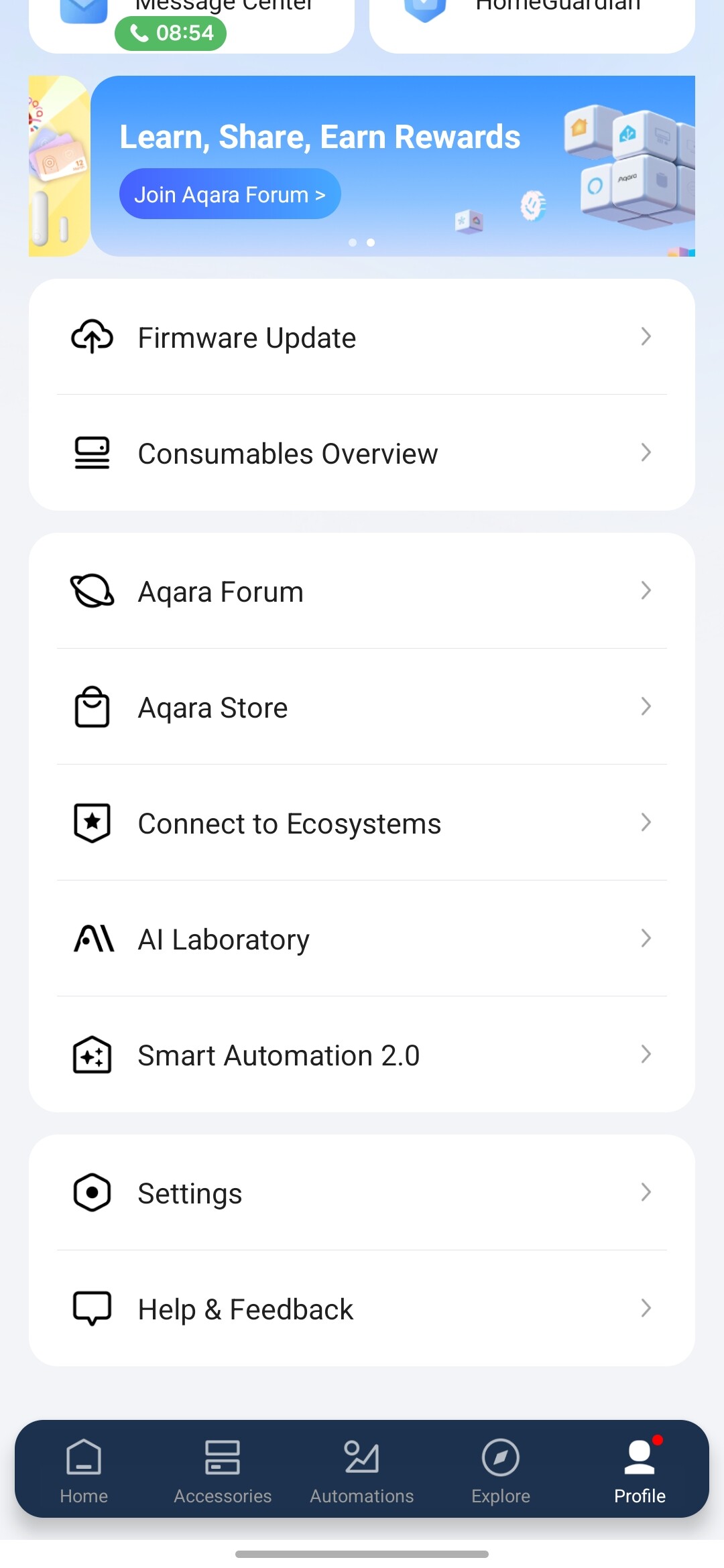Tap the Aqara Forum planet icon
The image size is (724, 1568).
pos(92,591)
